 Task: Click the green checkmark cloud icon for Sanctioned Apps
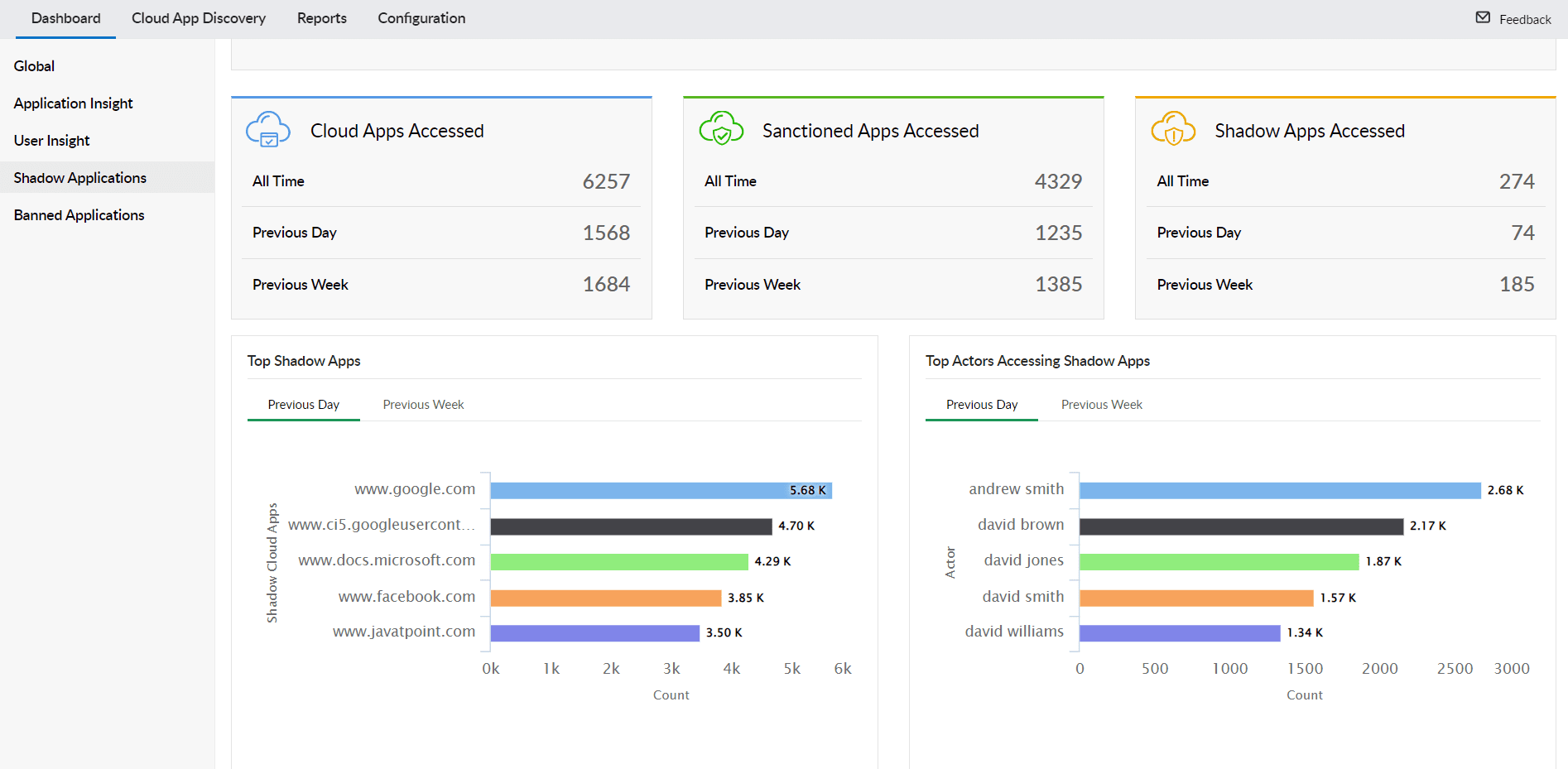click(720, 129)
